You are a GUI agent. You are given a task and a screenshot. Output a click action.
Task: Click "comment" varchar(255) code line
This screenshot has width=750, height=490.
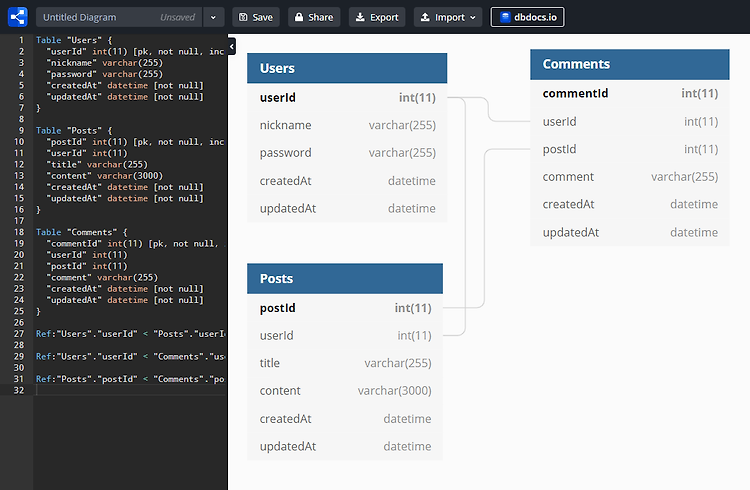(102, 278)
